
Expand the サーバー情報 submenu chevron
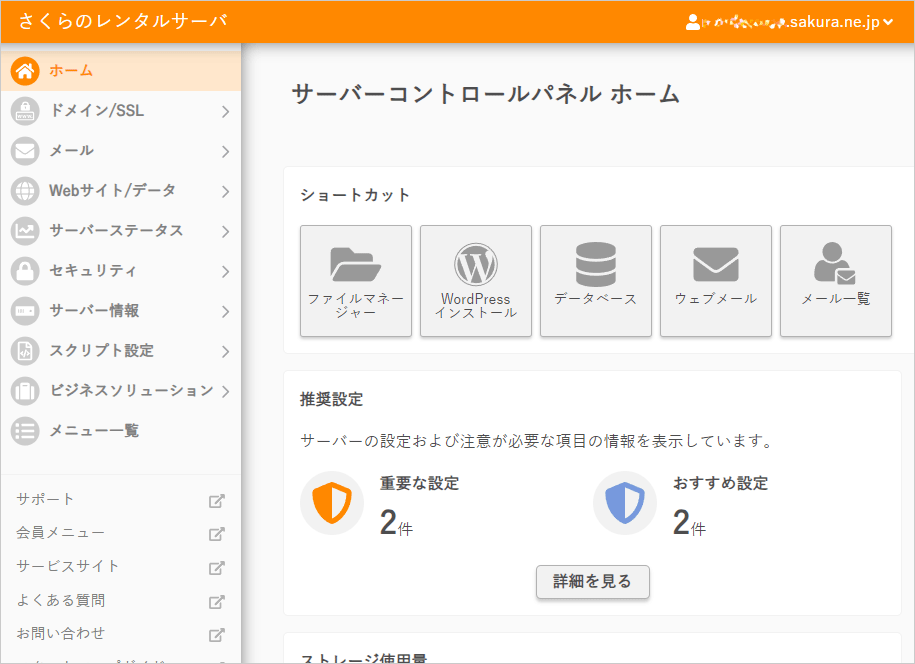[x=226, y=312]
